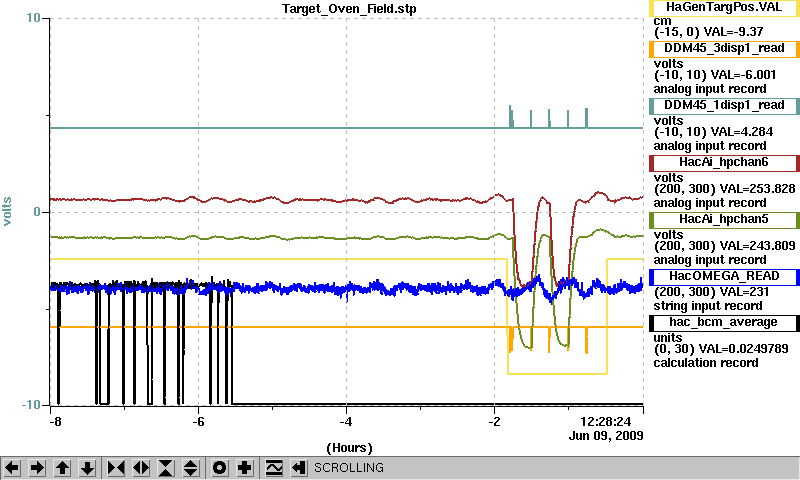The height and width of the screenshot is (480, 800).
Task: Click the VAL=-6.001 reading
Action: [743, 75]
